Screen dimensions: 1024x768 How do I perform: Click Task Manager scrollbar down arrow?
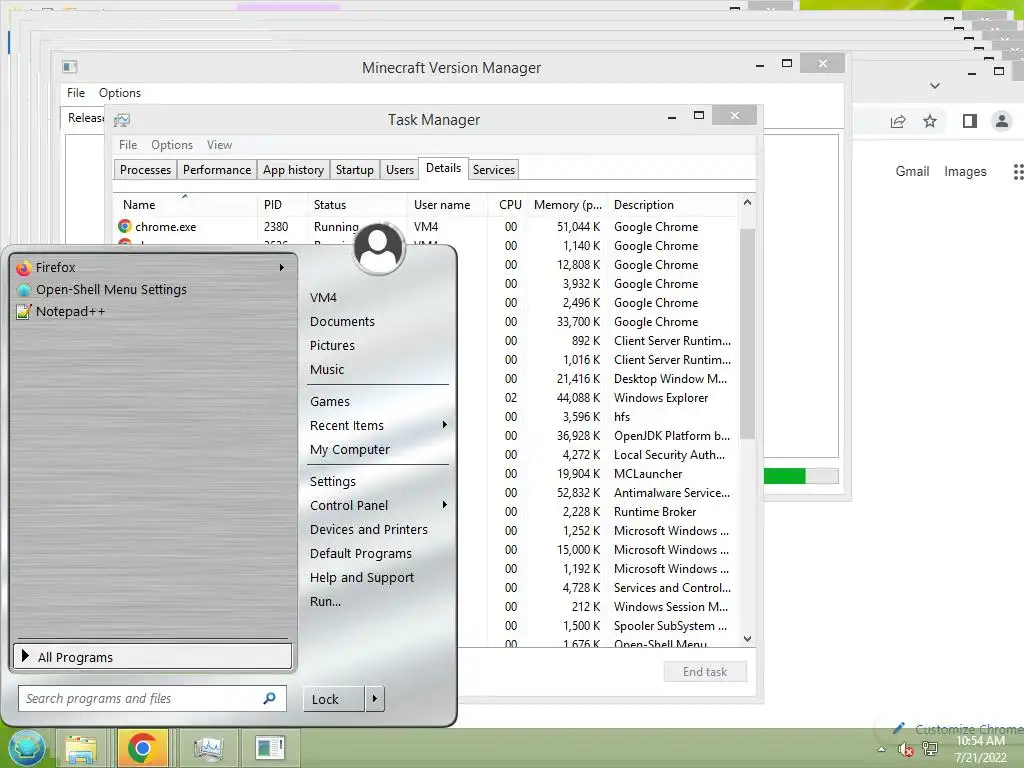[x=748, y=639]
